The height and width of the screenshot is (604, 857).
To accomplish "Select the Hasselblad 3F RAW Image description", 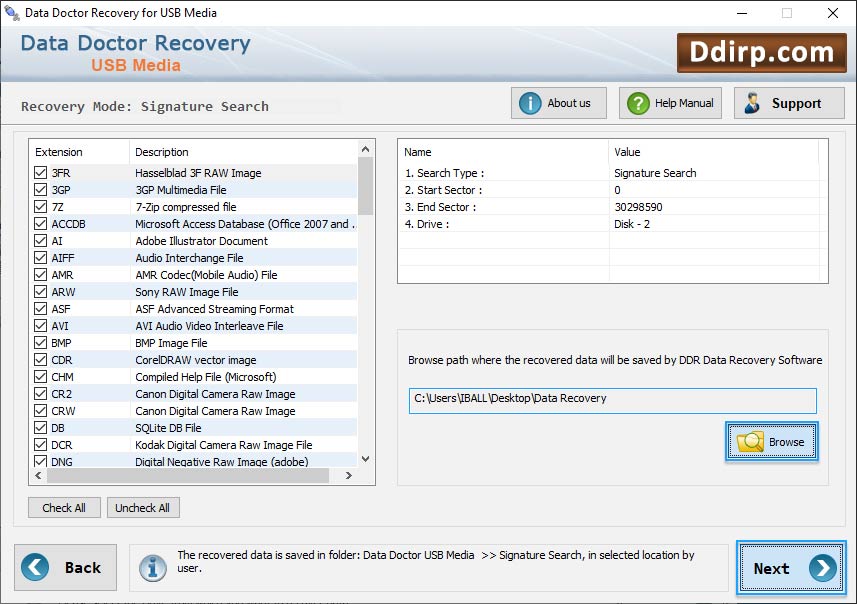I will (198, 173).
